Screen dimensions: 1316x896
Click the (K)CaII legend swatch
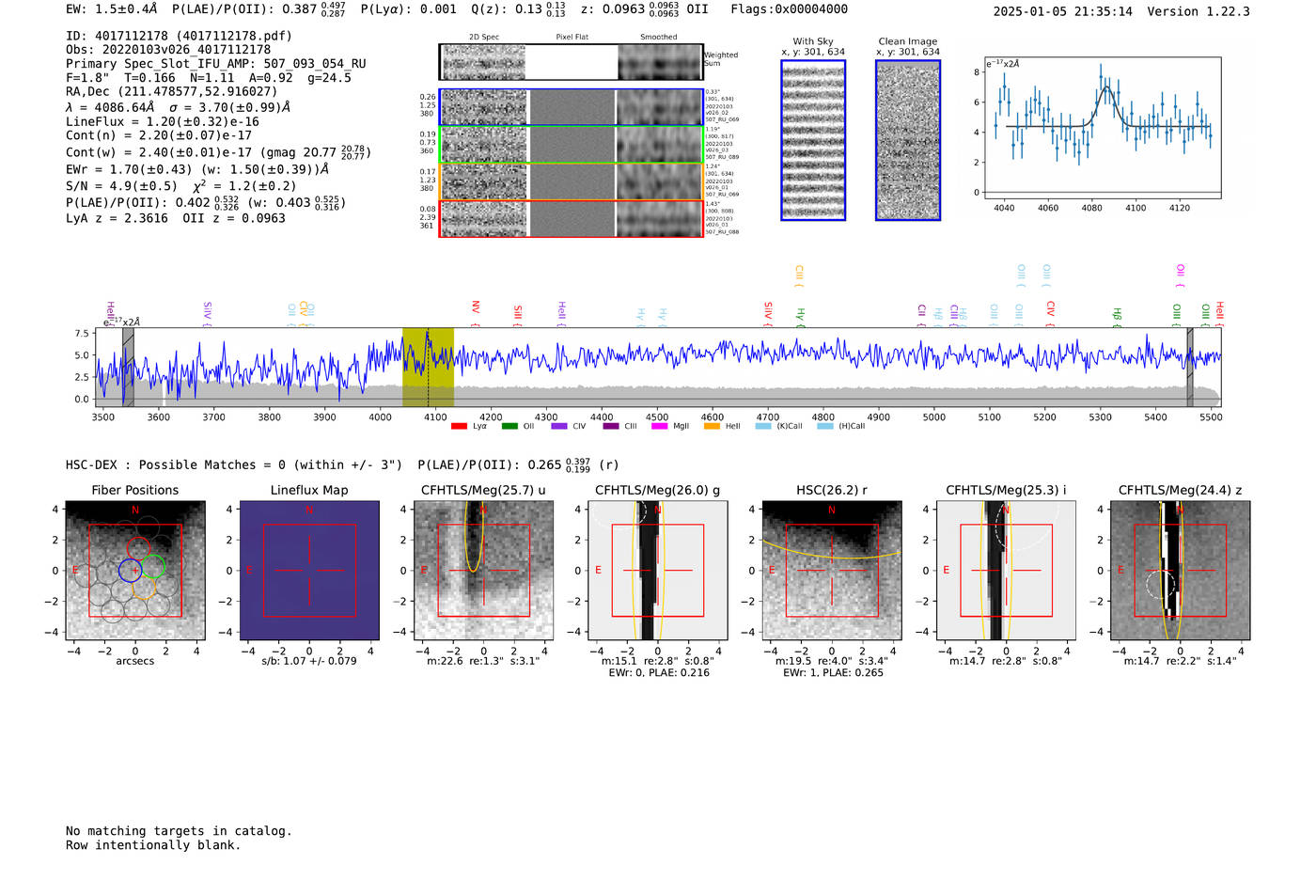point(763,426)
